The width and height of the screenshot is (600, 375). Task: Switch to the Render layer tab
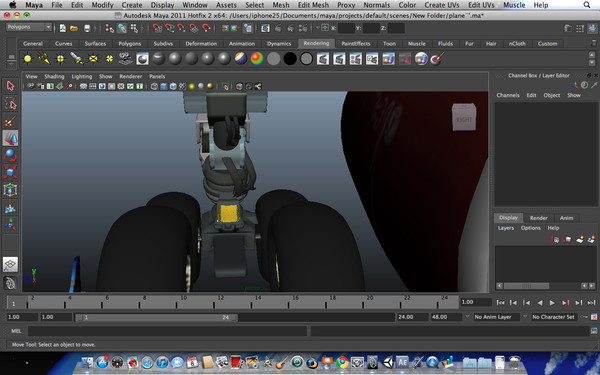tap(538, 218)
